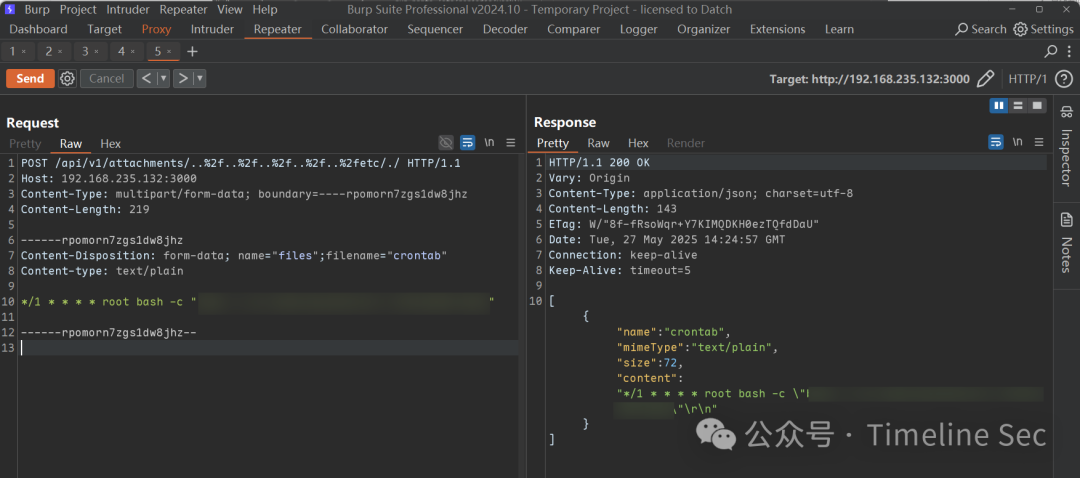Click the HTTP/1.1 200 OK status line
Screen dimensions: 1080x478
[x=599, y=163]
